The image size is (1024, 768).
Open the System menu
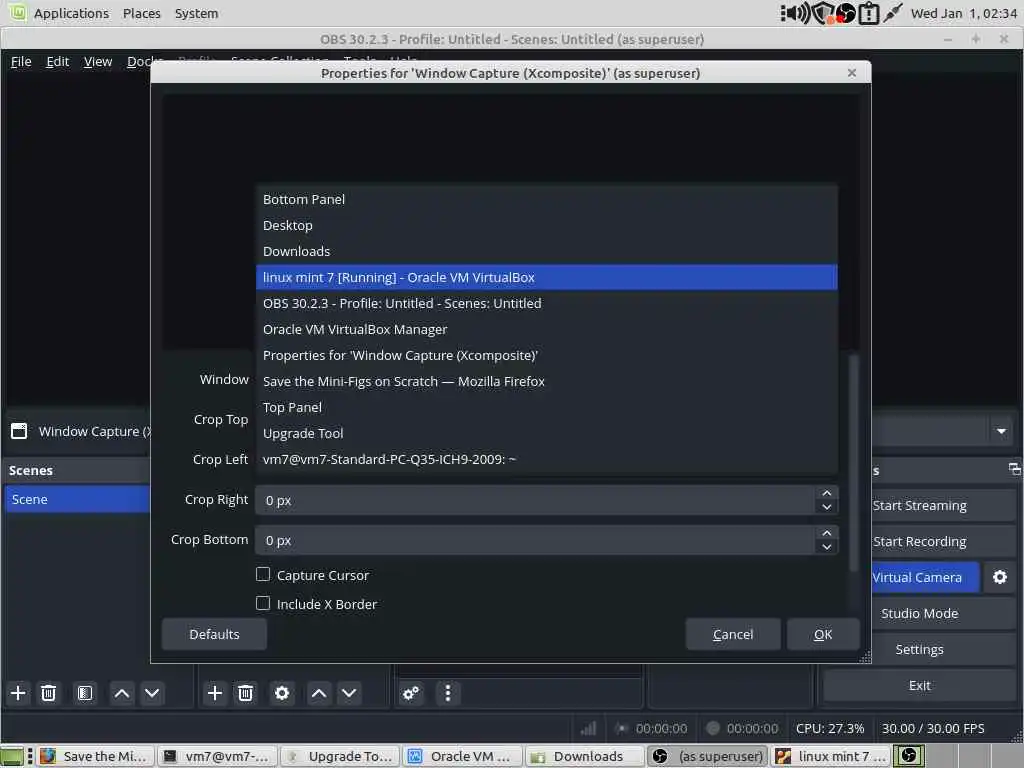click(197, 13)
